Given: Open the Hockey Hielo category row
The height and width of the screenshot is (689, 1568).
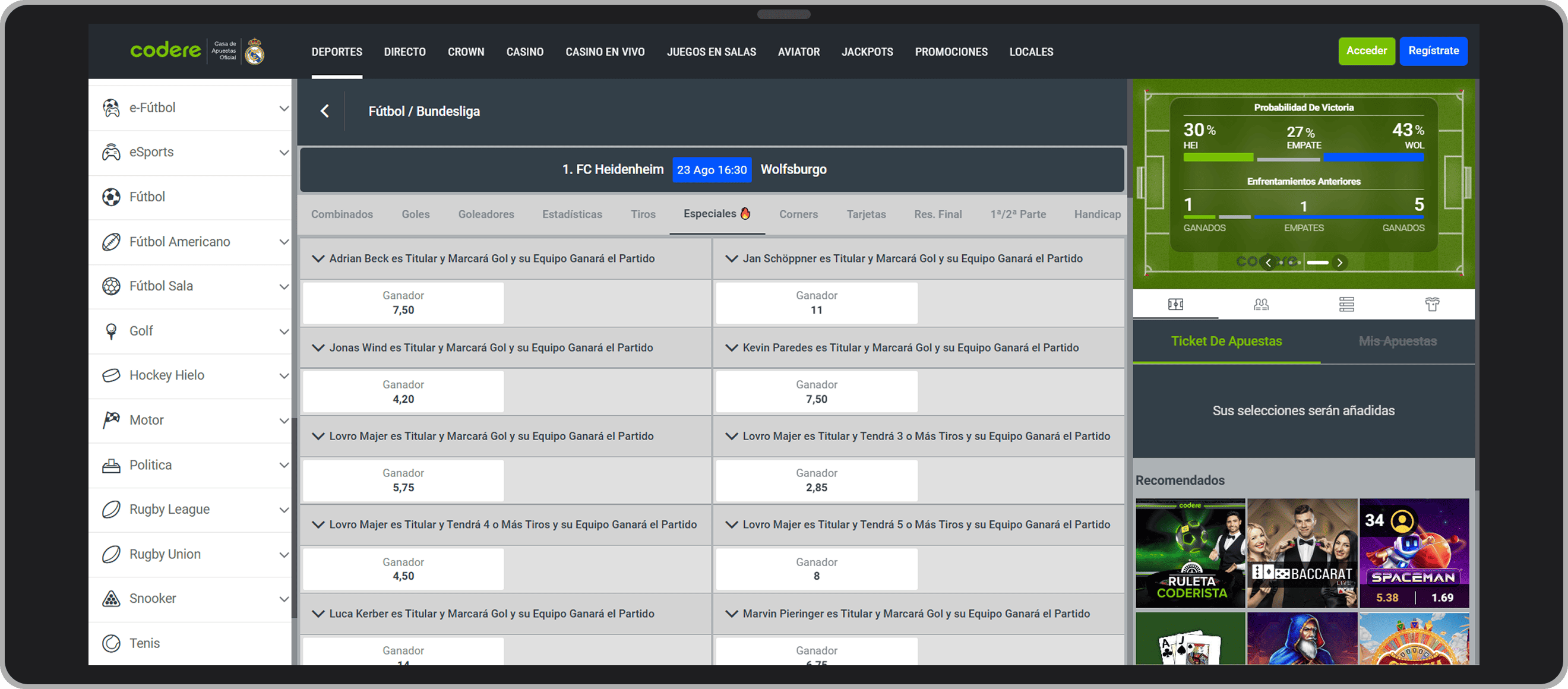Looking at the screenshot, I should click(190, 375).
